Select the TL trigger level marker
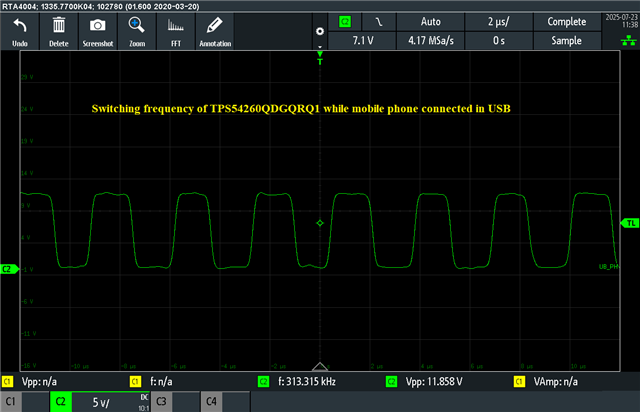Image resolution: width=640 pixels, height=412 pixels. pyautogui.click(x=629, y=223)
